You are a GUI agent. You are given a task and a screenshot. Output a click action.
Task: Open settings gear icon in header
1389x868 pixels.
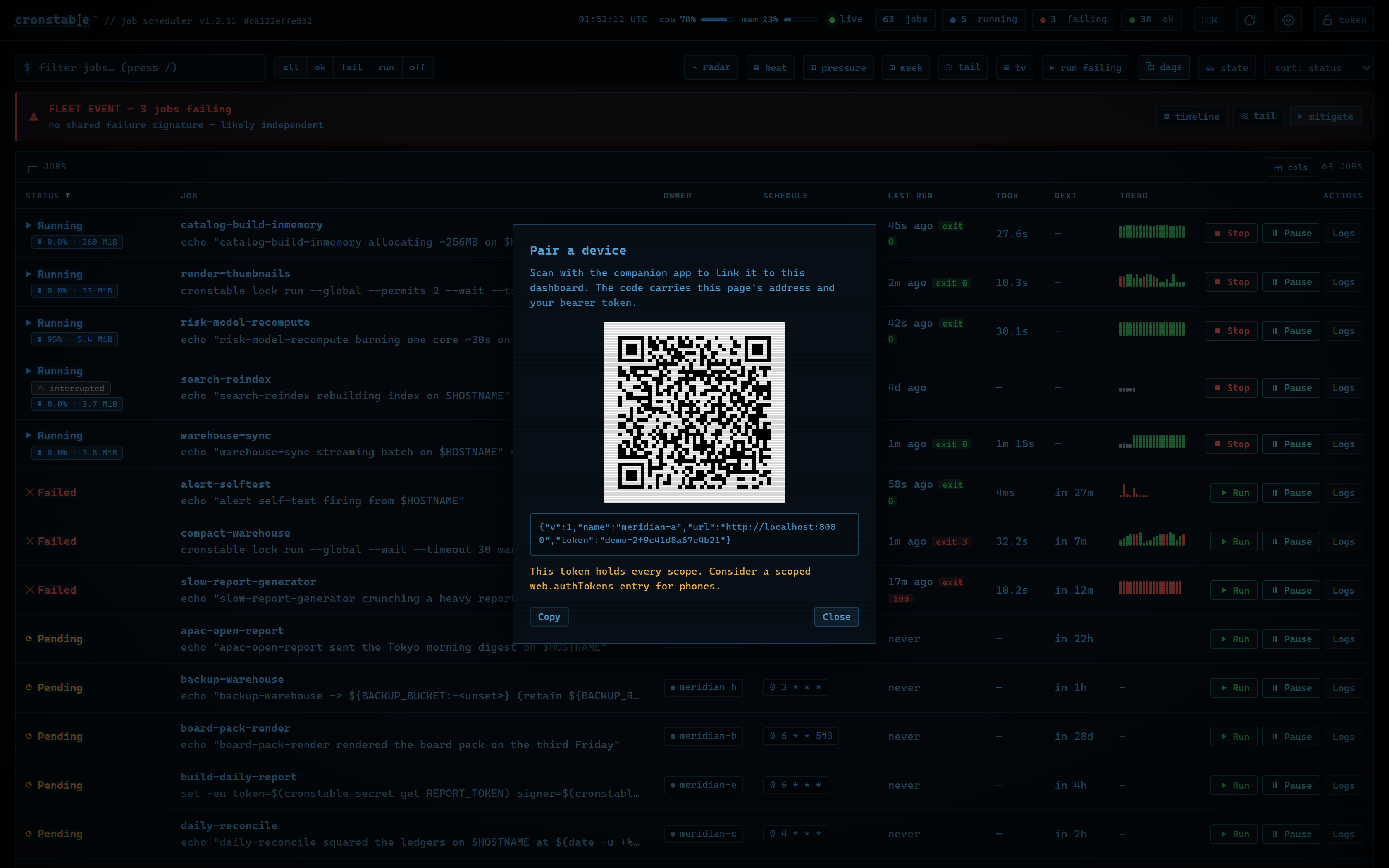coord(1289,20)
